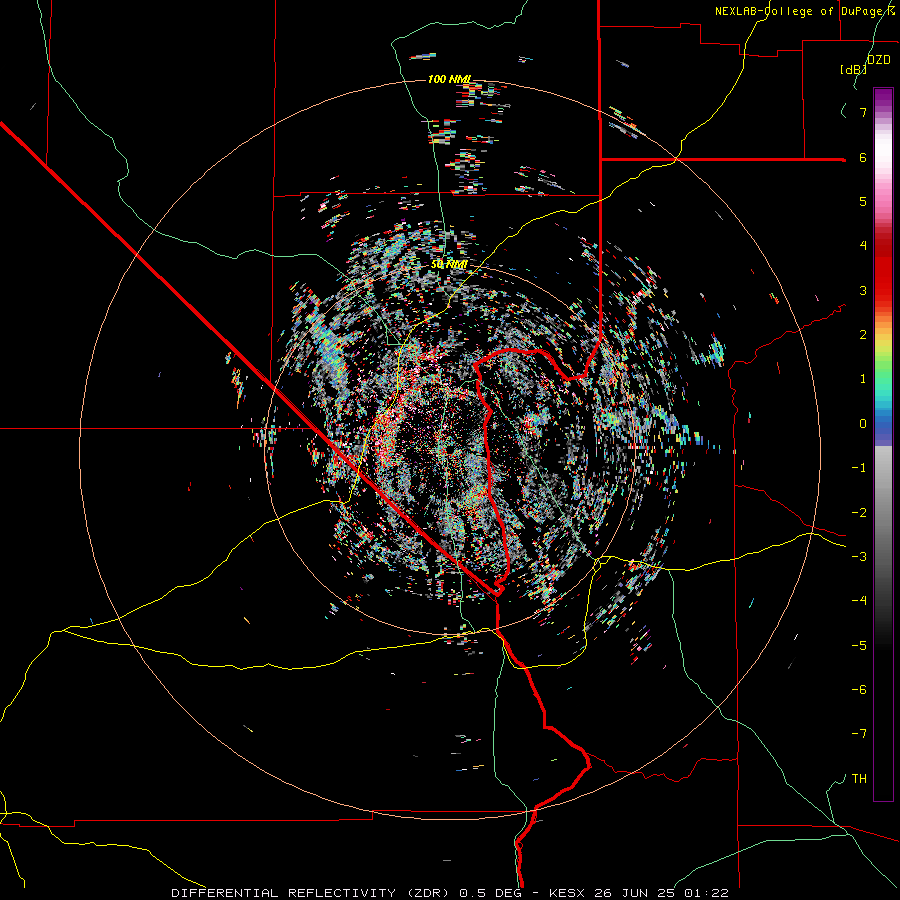Click the -7 value on the scale
Viewport: 900px width, 900px height.
859,734
